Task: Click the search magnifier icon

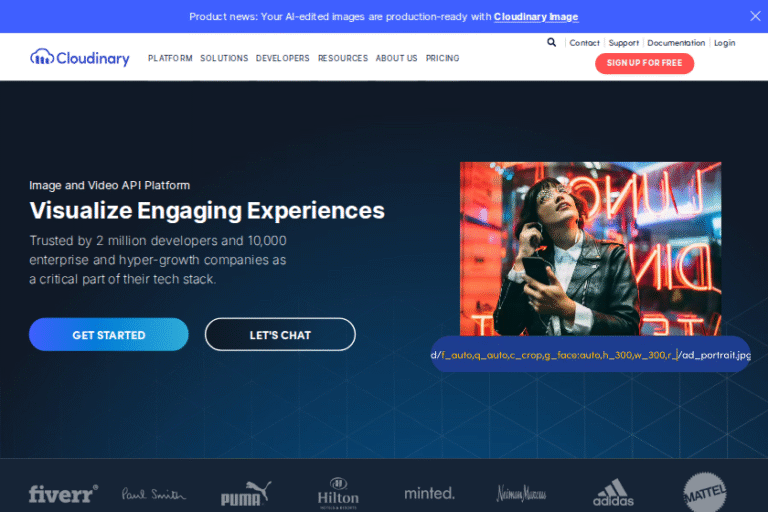Action: (552, 42)
